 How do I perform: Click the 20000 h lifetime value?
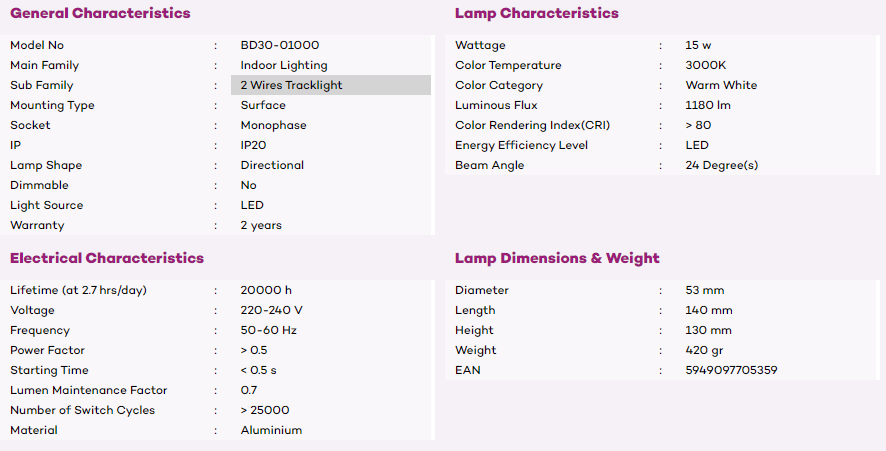point(266,290)
